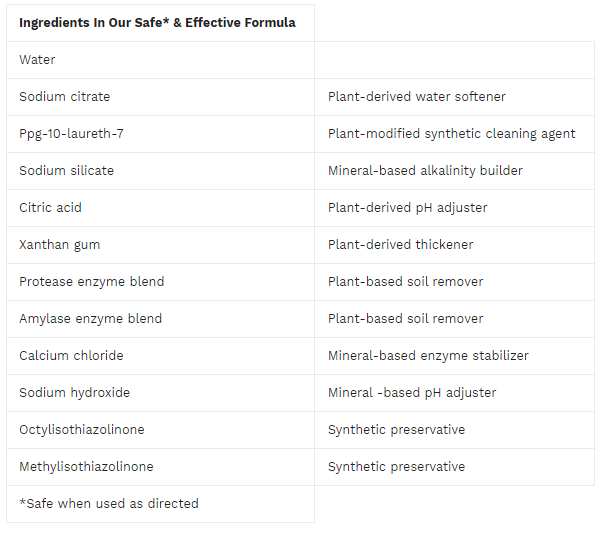The height and width of the screenshot is (534, 606).
Task: Click the 'Sodium hydroxide' ingredient cell
Action: point(74,393)
